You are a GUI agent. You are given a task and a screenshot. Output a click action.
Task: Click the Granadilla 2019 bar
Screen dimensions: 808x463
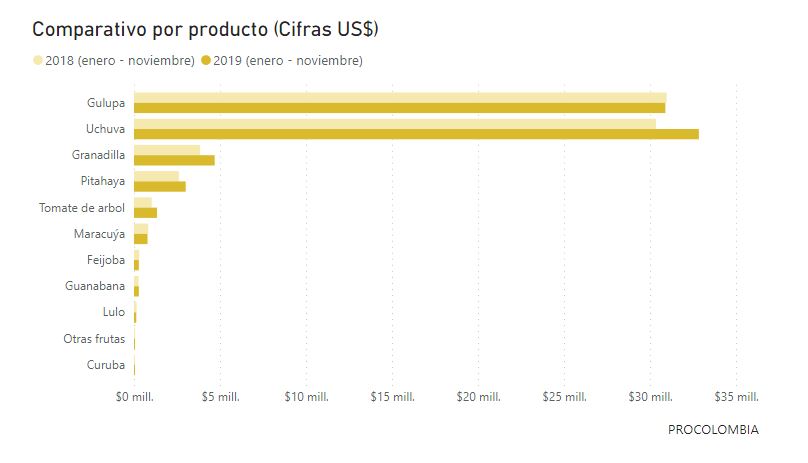(x=174, y=160)
